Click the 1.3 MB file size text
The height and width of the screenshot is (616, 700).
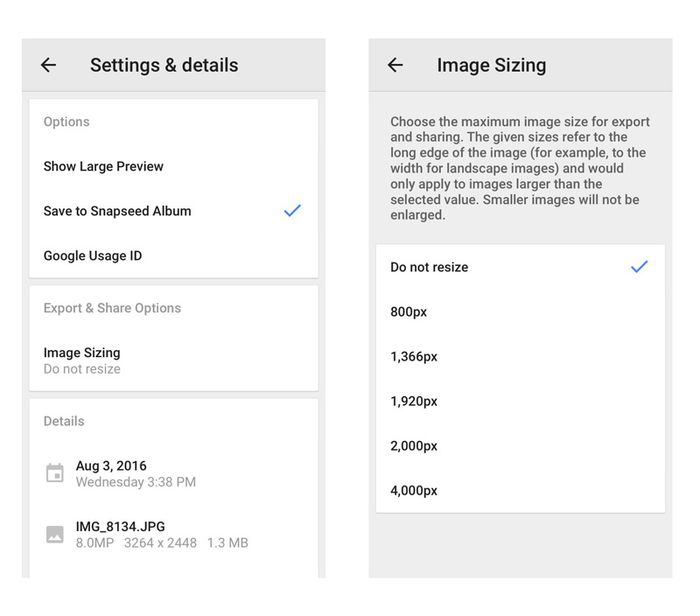pos(228,543)
